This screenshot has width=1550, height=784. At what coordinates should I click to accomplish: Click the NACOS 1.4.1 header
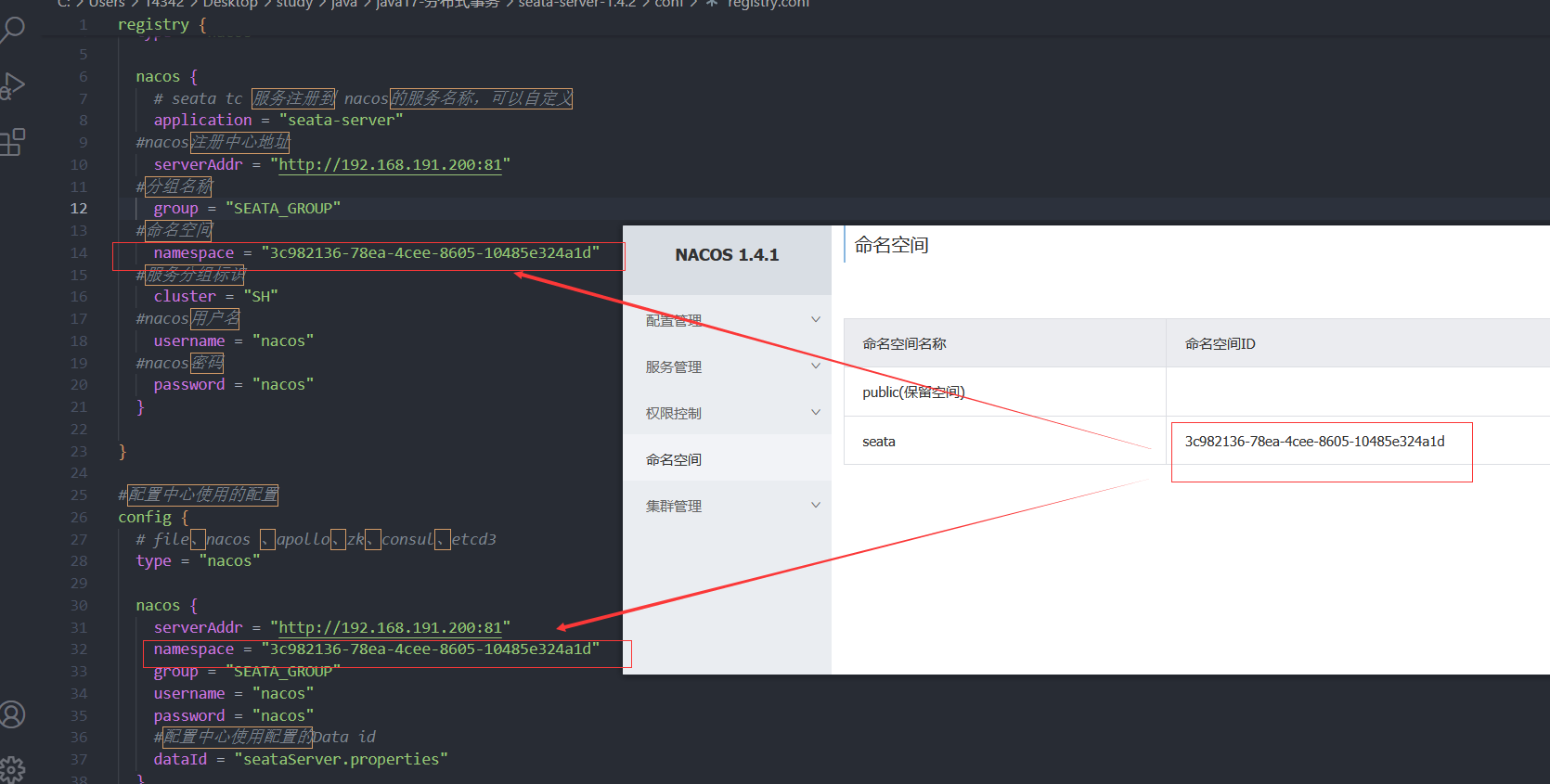727,255
